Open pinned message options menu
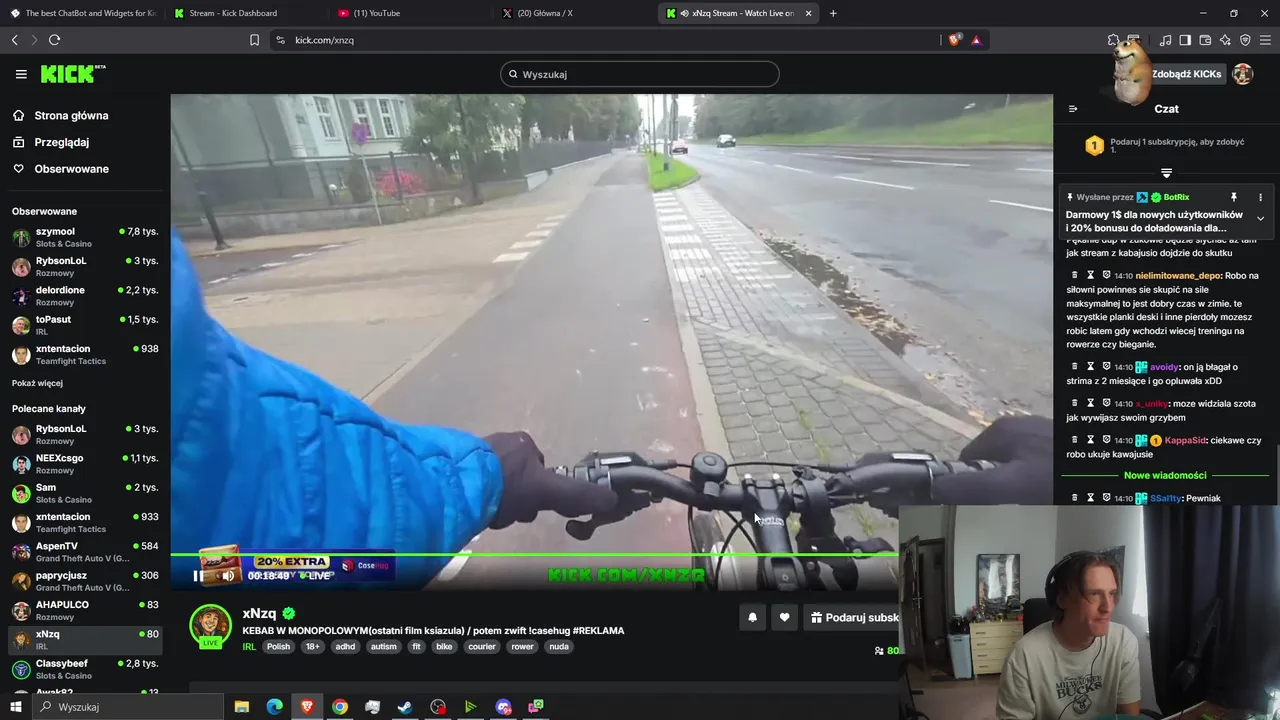Screen dimensions: 1280x720 click(x=1260, y=197)
